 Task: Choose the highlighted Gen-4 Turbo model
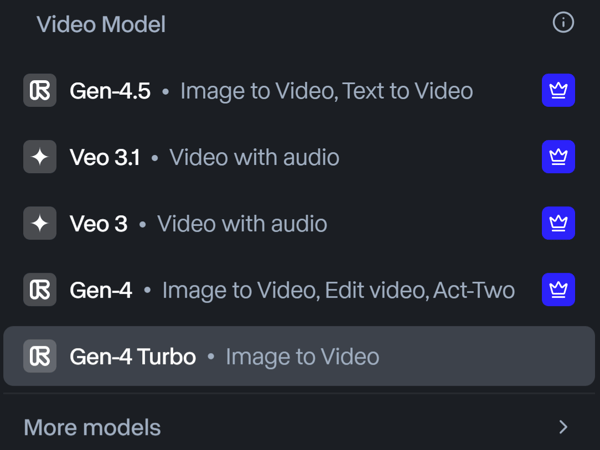click(x=133, y=356)
